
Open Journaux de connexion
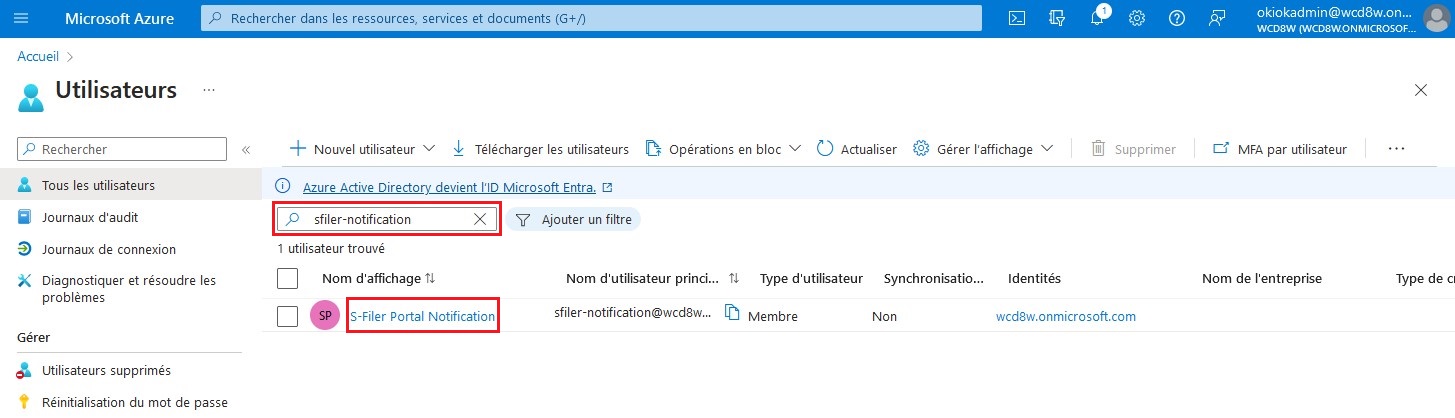[x=109, y=249]
